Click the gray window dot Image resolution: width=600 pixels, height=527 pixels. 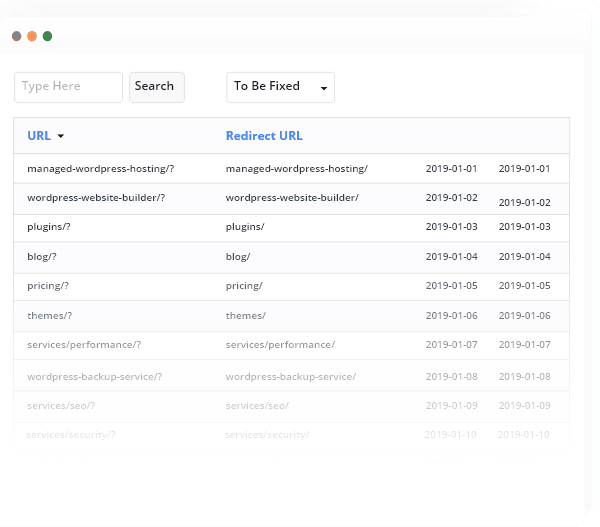coord(16,36)
